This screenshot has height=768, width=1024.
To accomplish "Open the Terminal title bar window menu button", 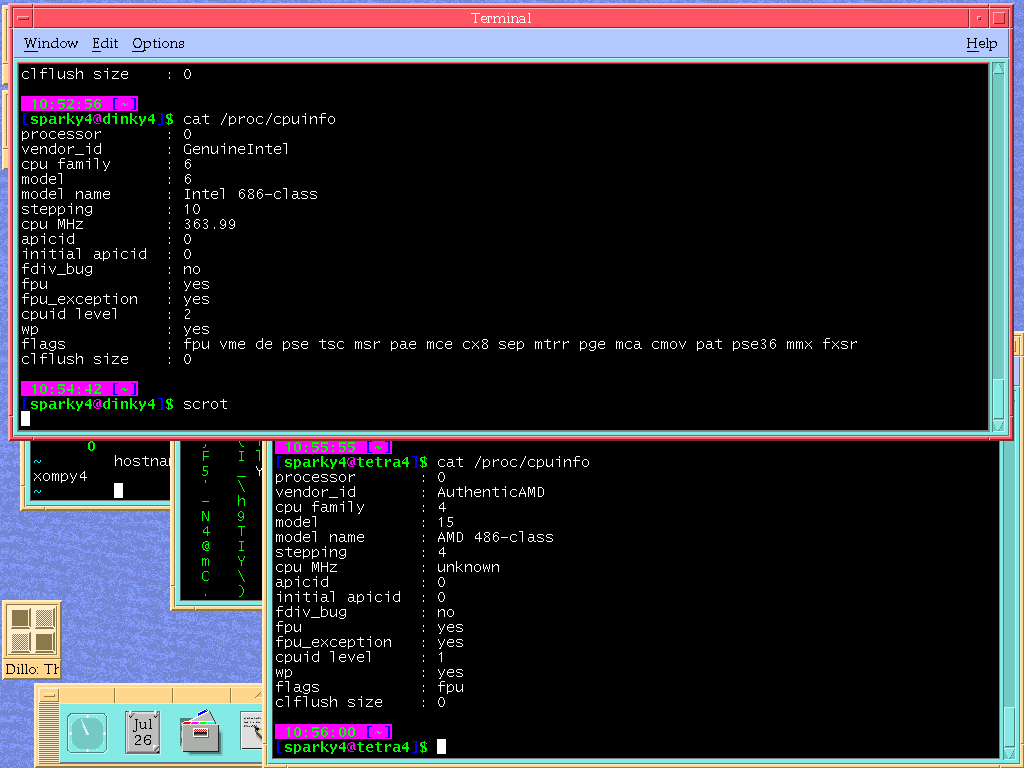I will [22, 18].
